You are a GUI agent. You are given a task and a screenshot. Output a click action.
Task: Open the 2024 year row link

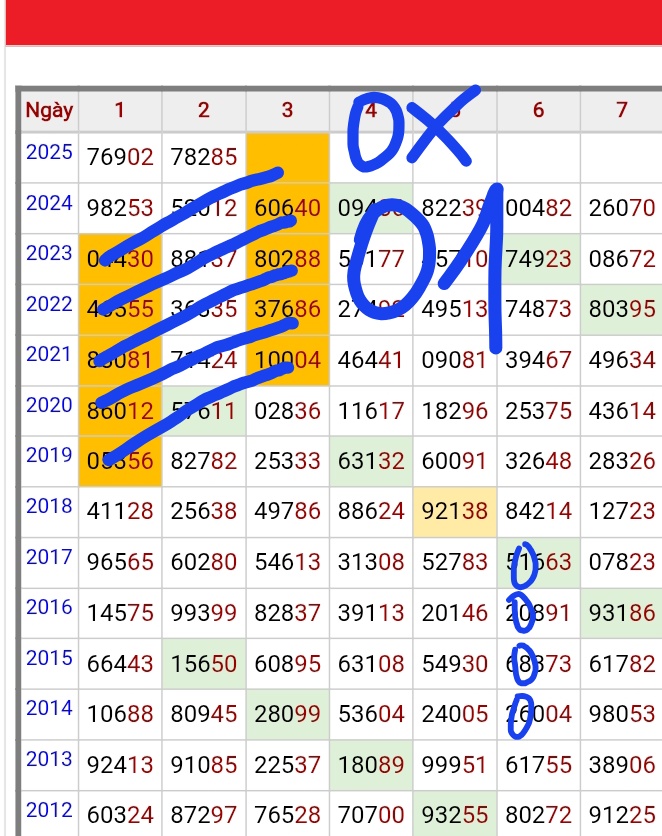click(49, 204)
